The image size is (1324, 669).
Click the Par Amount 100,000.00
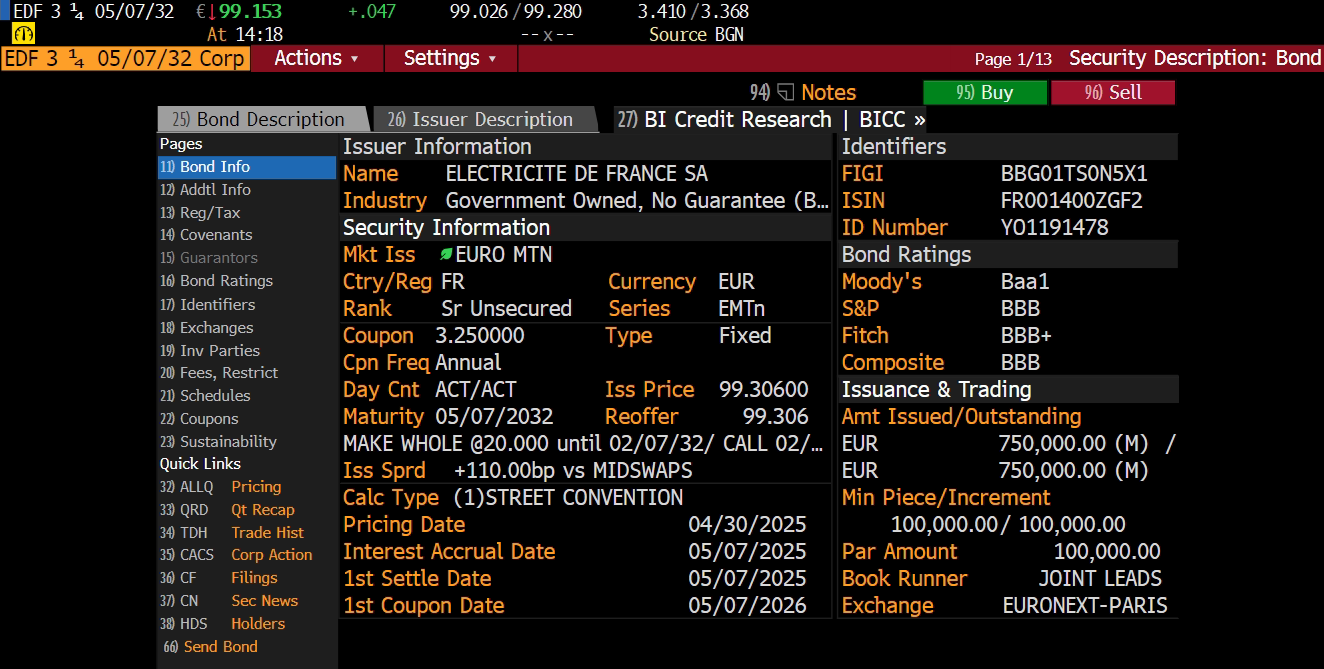pos(1107,552)
